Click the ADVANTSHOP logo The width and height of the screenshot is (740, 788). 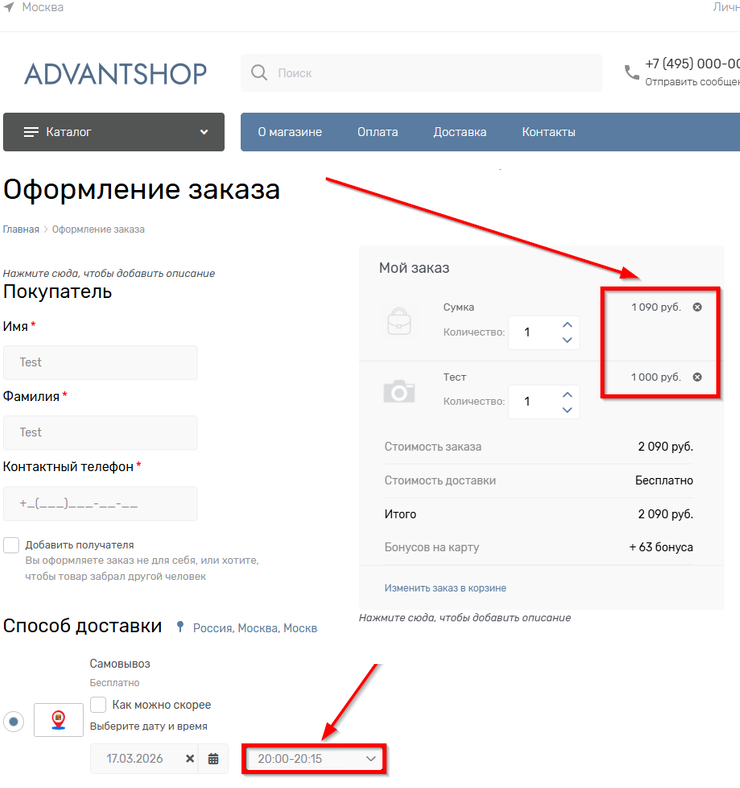(x=116, y=74)
